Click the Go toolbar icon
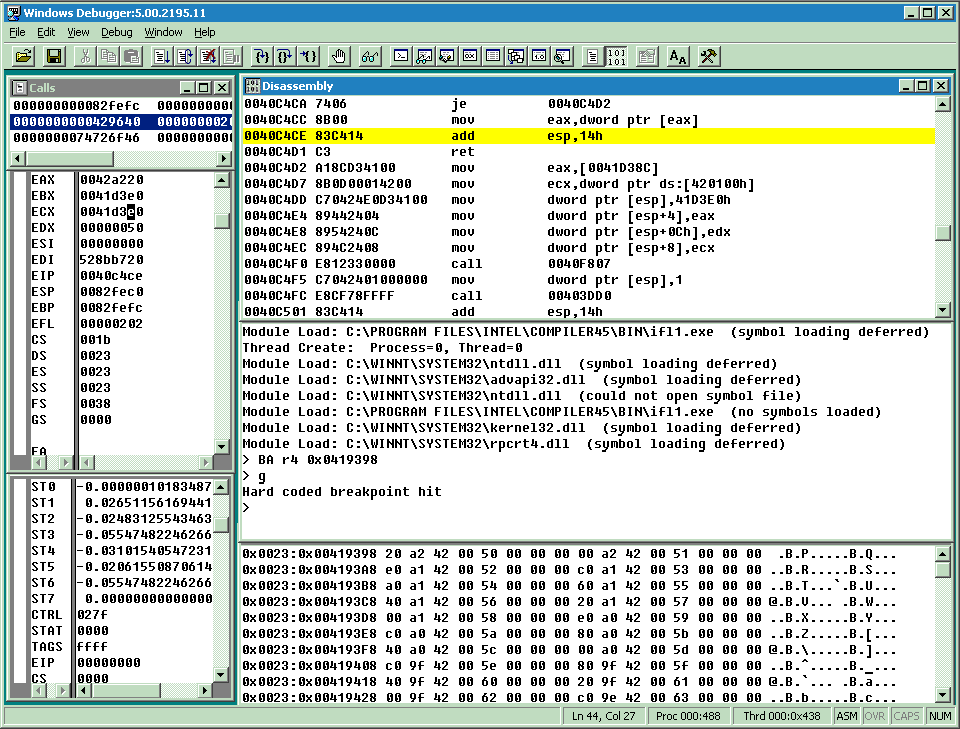The image size is (960, 729). click(x=162, y=57)
